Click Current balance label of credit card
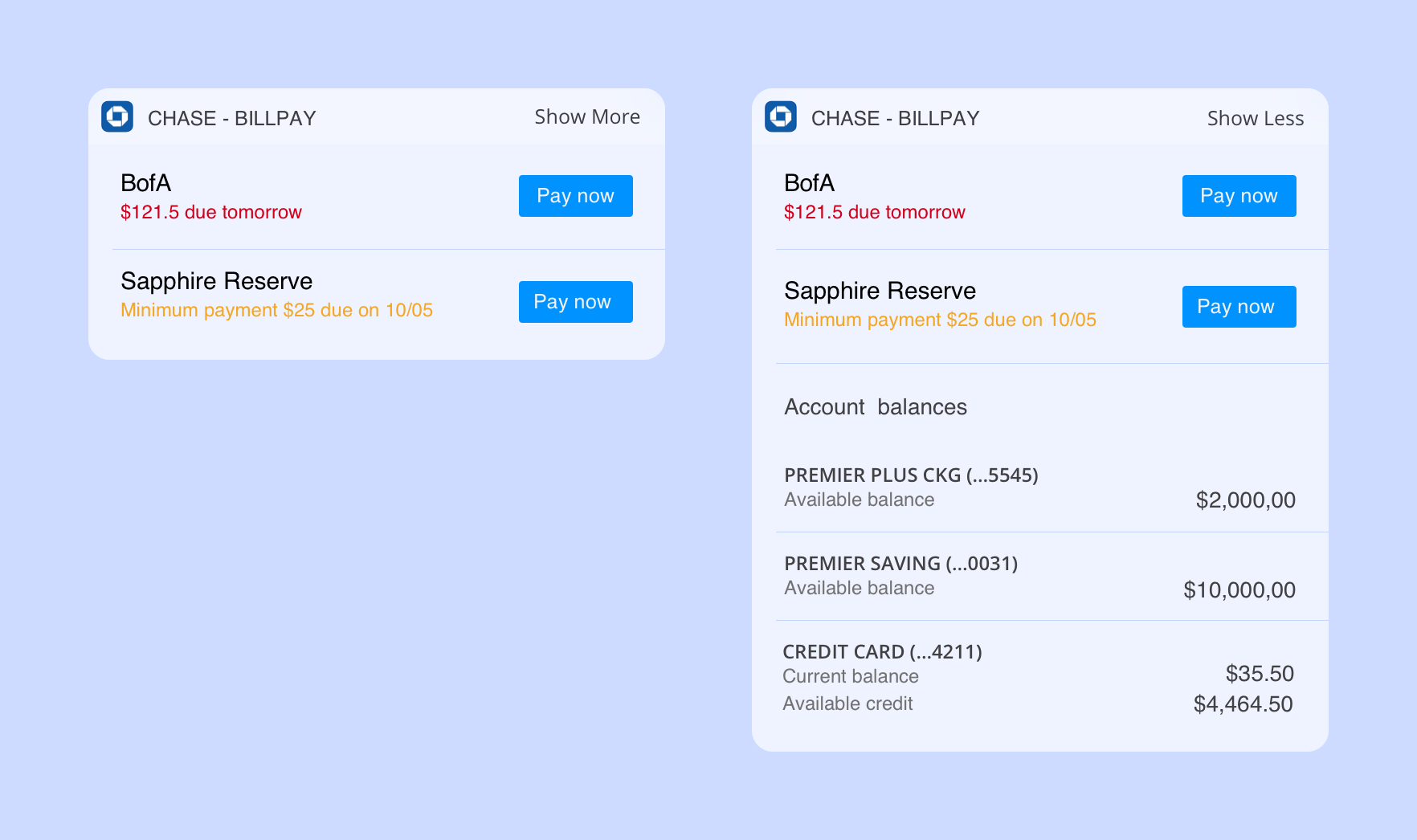 (x=851, y=676)
